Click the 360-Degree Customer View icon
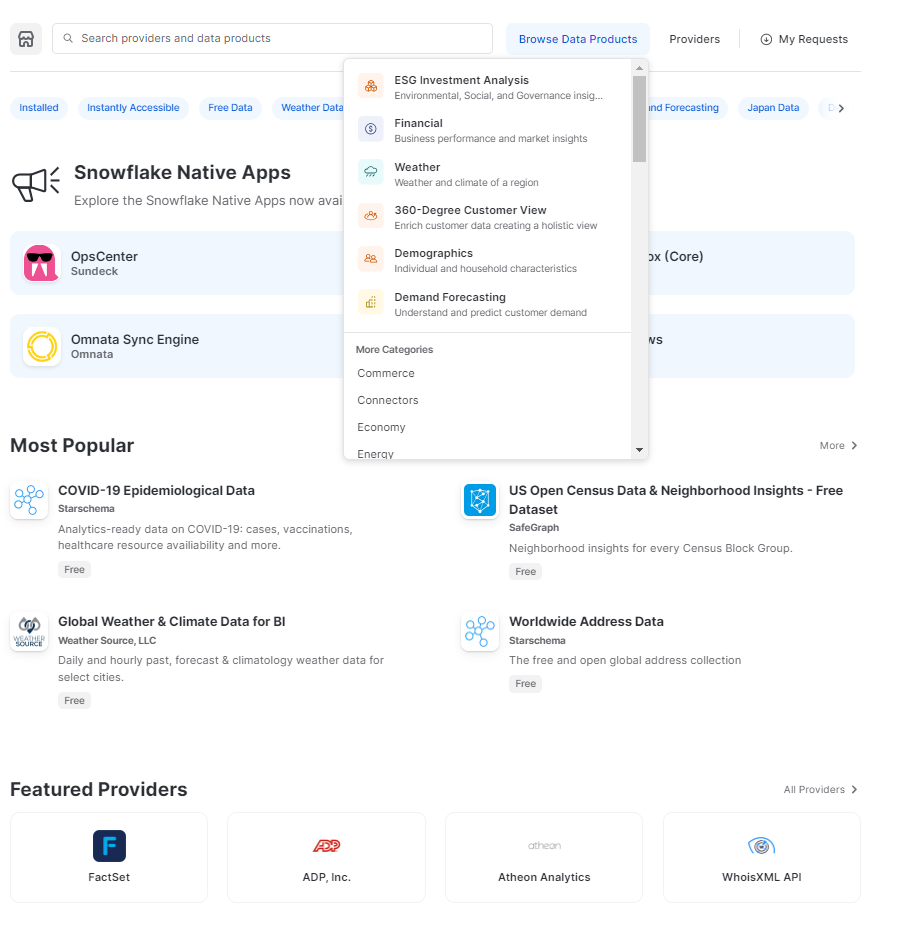Viewport: 897px width, 926px height. [x=369, y=215]
